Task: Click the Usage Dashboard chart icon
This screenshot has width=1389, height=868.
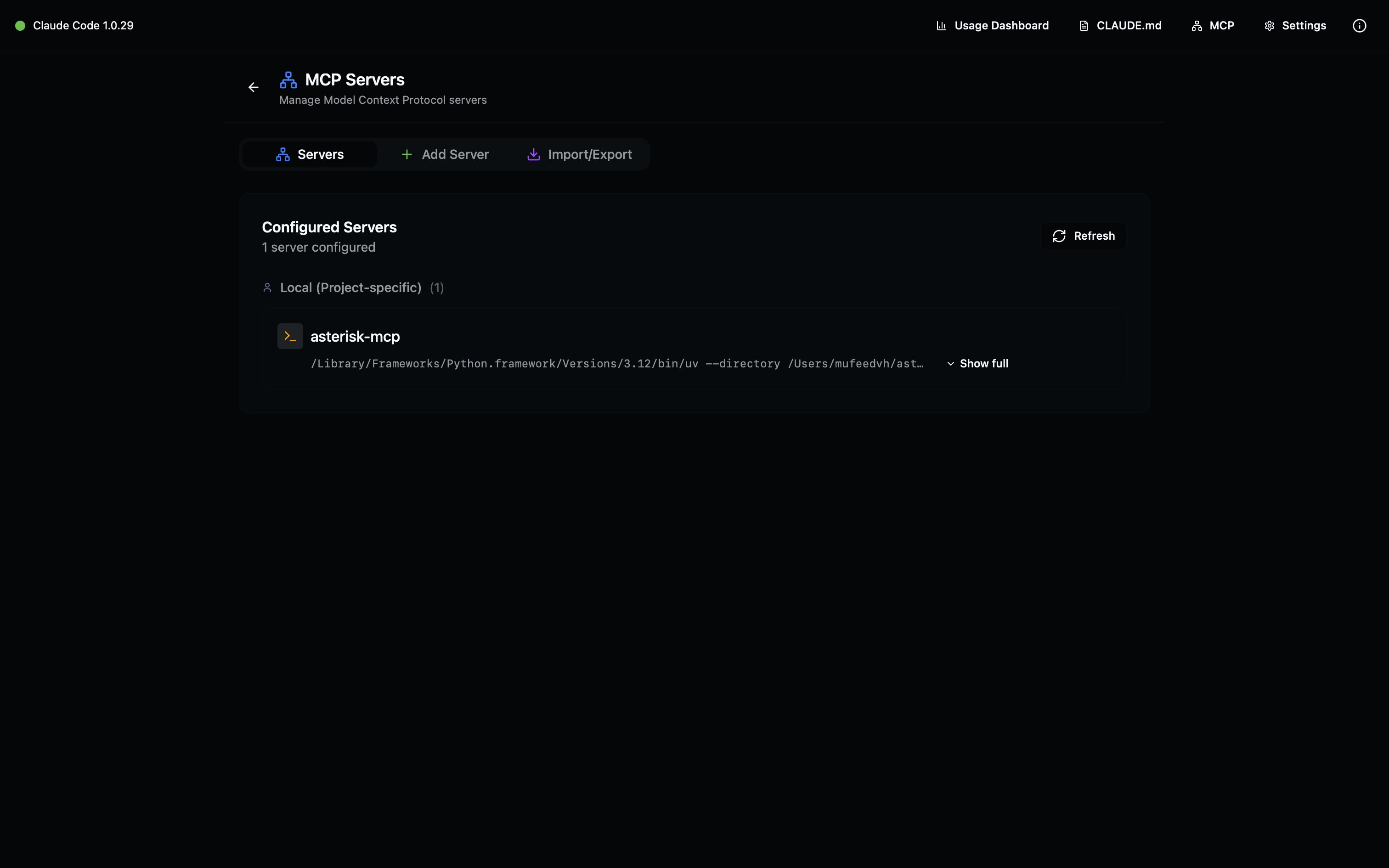Action: tap(941, 26)
